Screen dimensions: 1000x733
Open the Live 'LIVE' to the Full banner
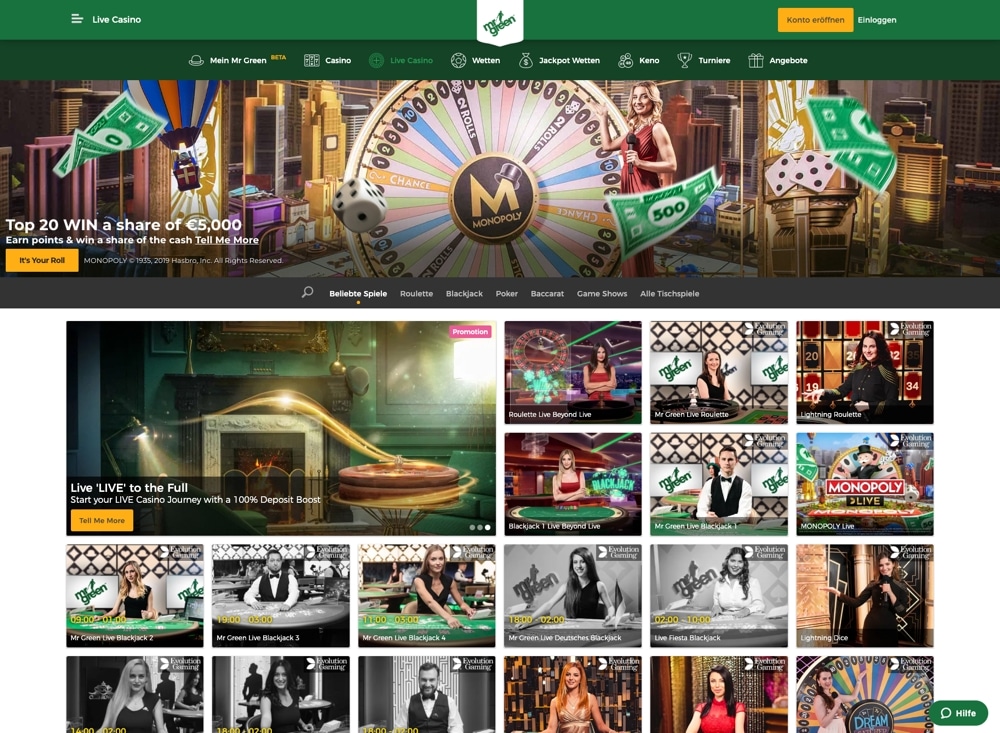281,428
